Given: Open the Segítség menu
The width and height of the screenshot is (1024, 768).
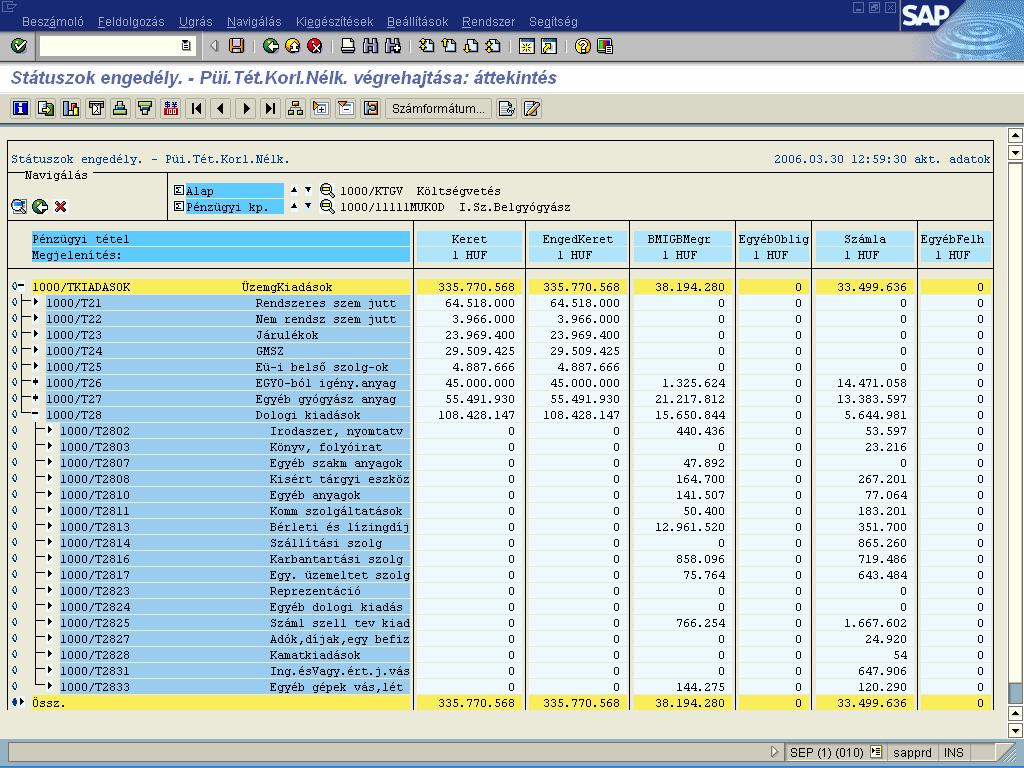Looking at the screenshot, I should coord(553,22).
